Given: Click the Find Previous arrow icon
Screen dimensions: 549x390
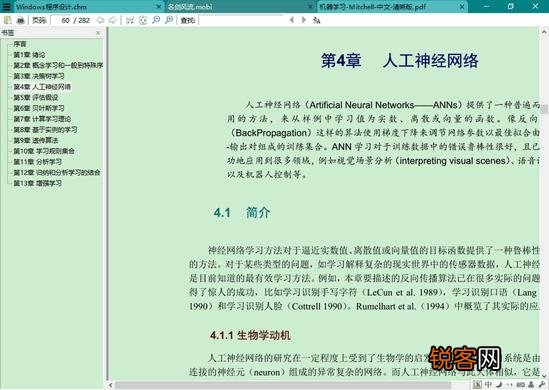Looking at the screenshot, I should [291, 20].
